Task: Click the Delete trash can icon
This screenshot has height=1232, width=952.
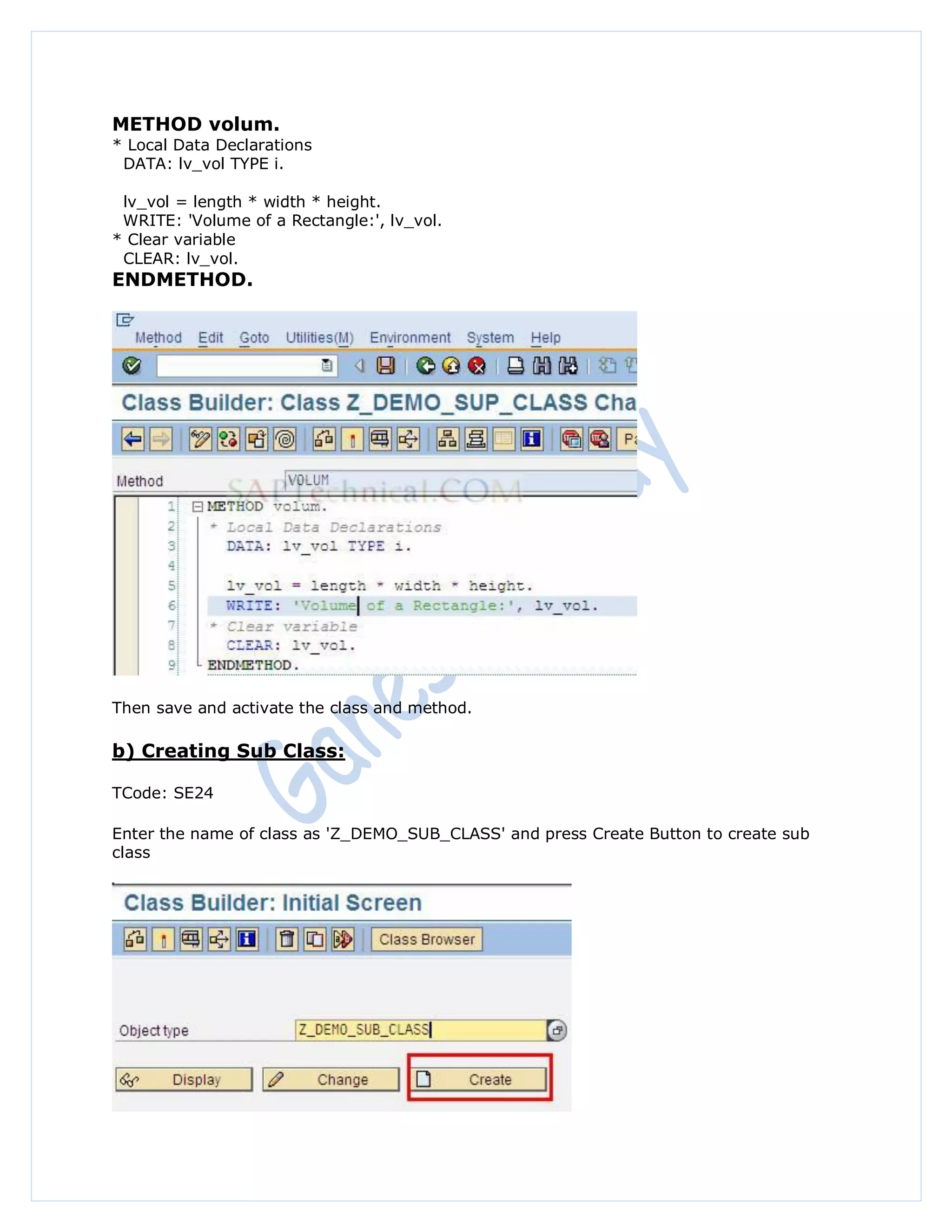Action: (287, 939)
